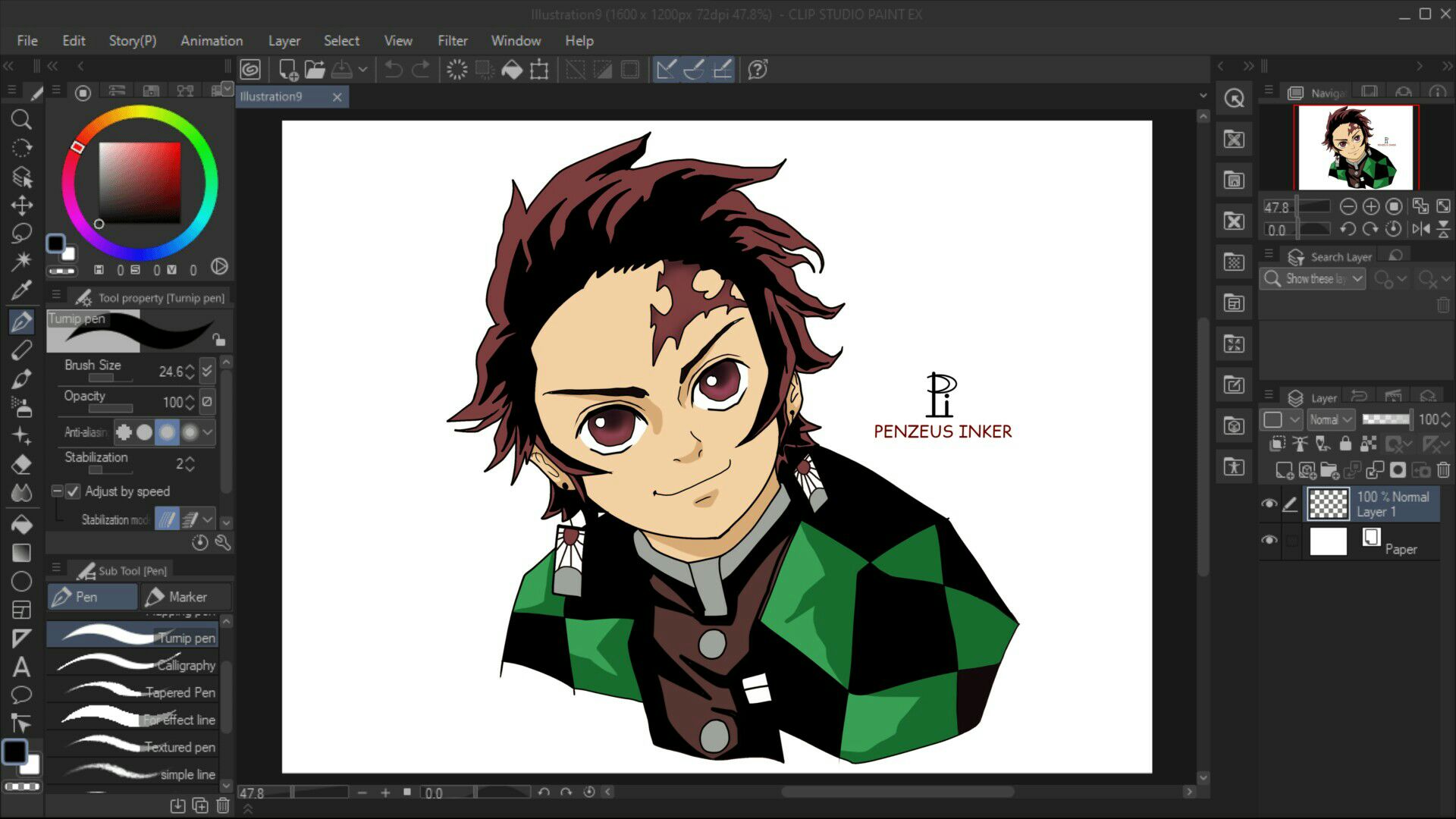Image resolution: width=1456 pixels, height=819 pixels.
Task: Open the Show these layers dropdown
Action: (1324, 279)
